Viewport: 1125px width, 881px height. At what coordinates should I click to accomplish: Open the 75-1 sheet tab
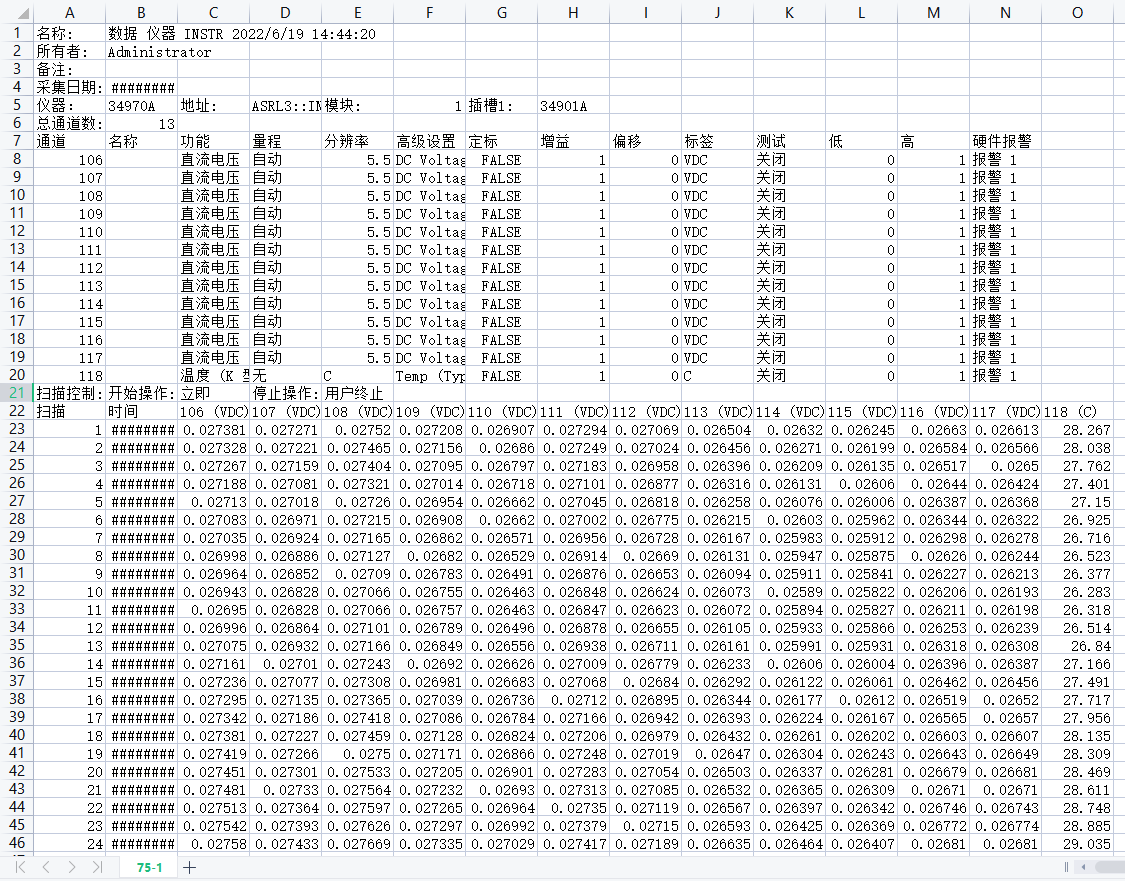(x=149, y=867)
